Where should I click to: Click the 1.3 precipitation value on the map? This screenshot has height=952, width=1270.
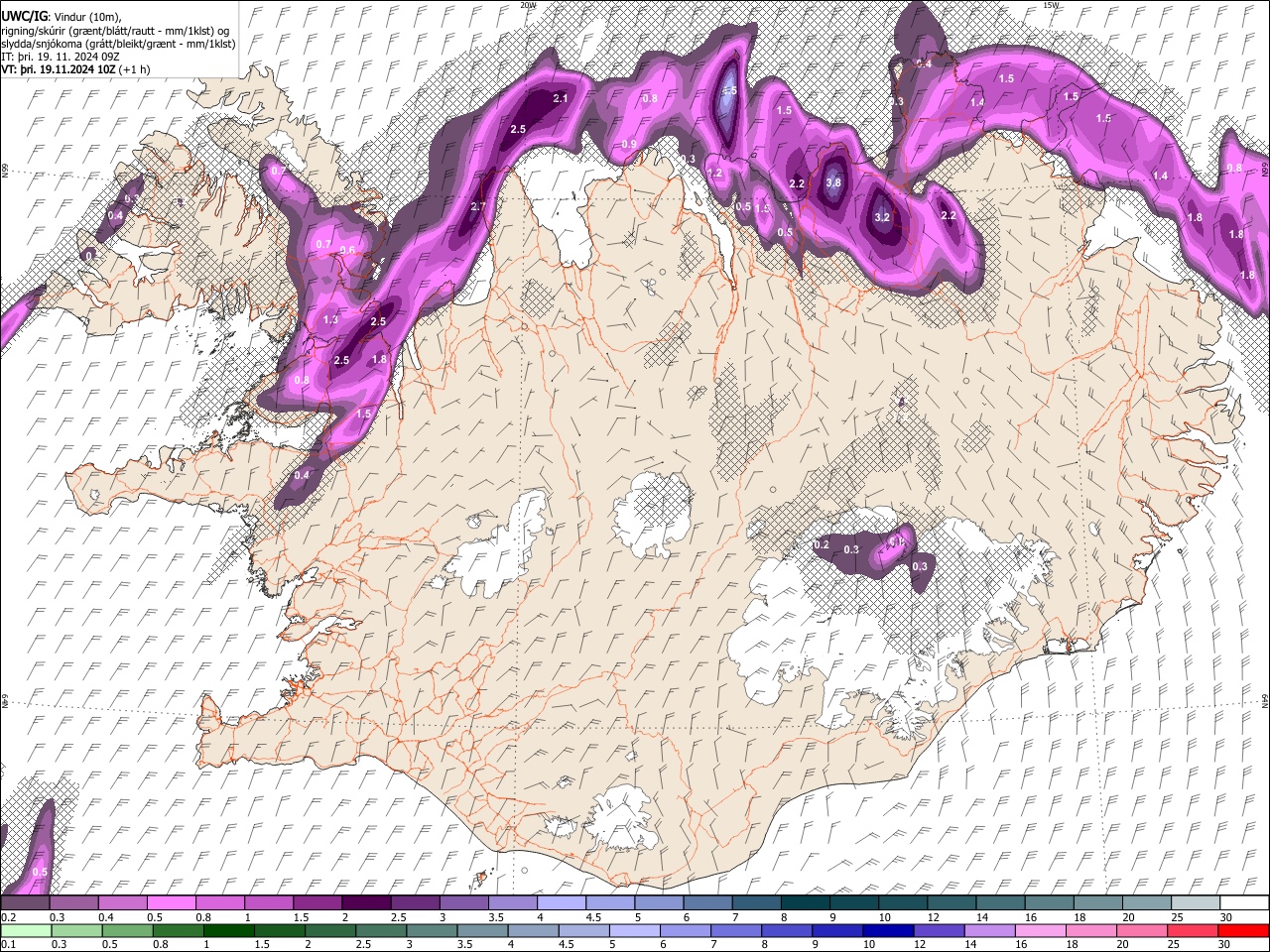point(331,320)
